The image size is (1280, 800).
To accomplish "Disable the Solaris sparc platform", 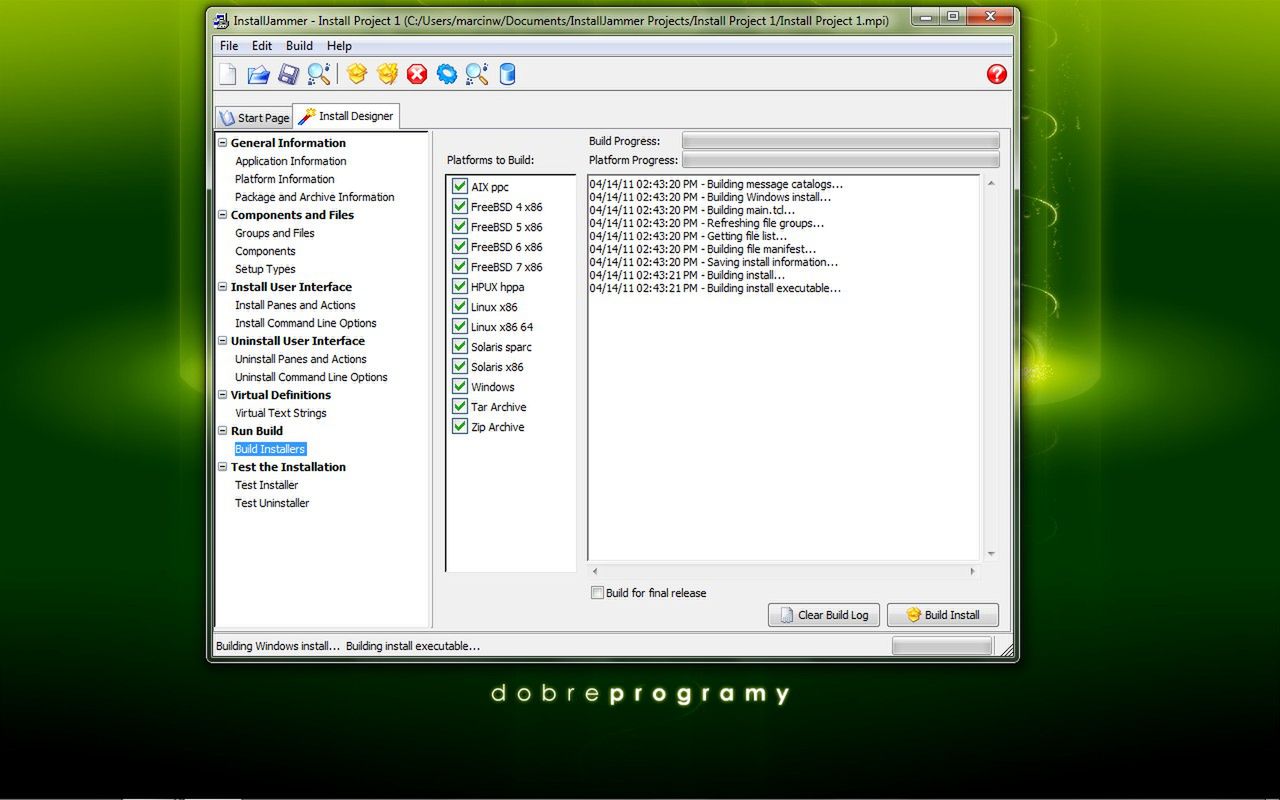I will click(460, 346).
